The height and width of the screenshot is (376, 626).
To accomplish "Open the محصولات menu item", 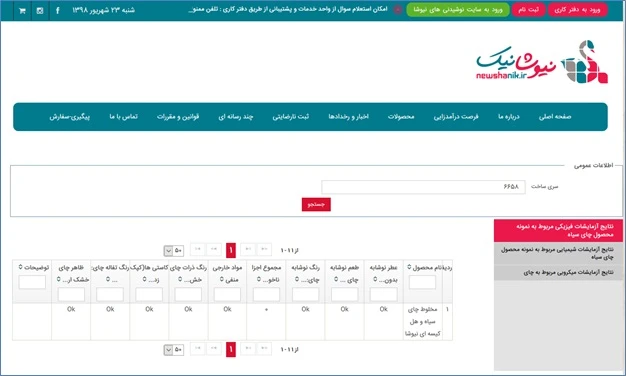I will (x=401, y=117).
